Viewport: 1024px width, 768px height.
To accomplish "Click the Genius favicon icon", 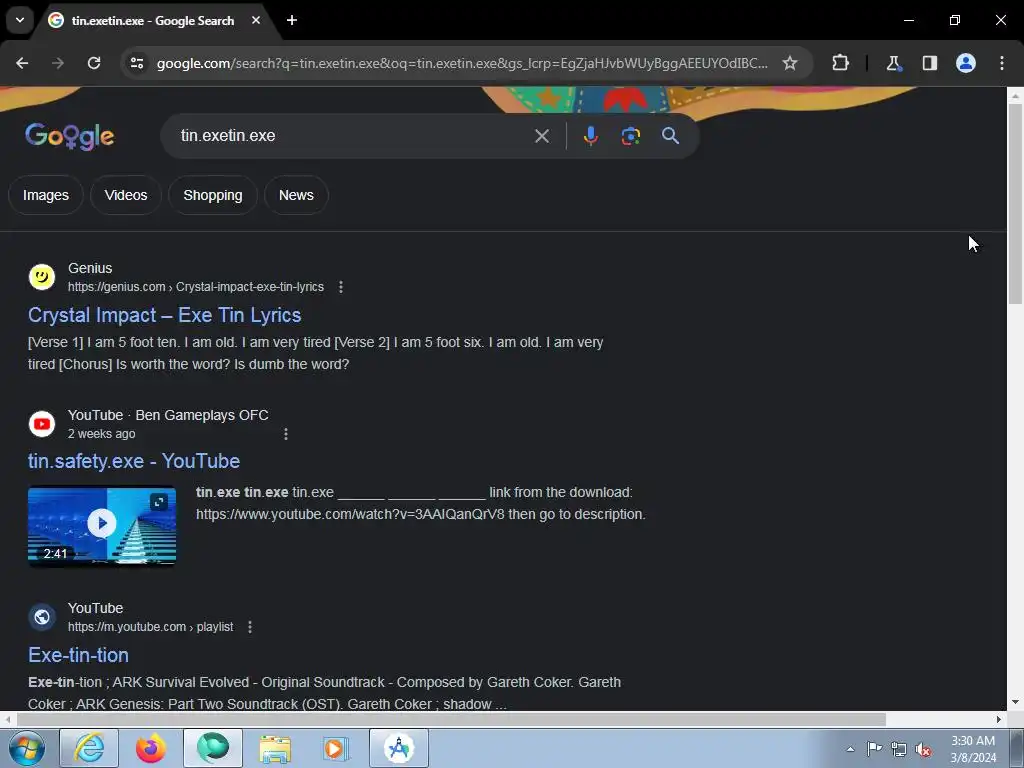I will 42,277.
